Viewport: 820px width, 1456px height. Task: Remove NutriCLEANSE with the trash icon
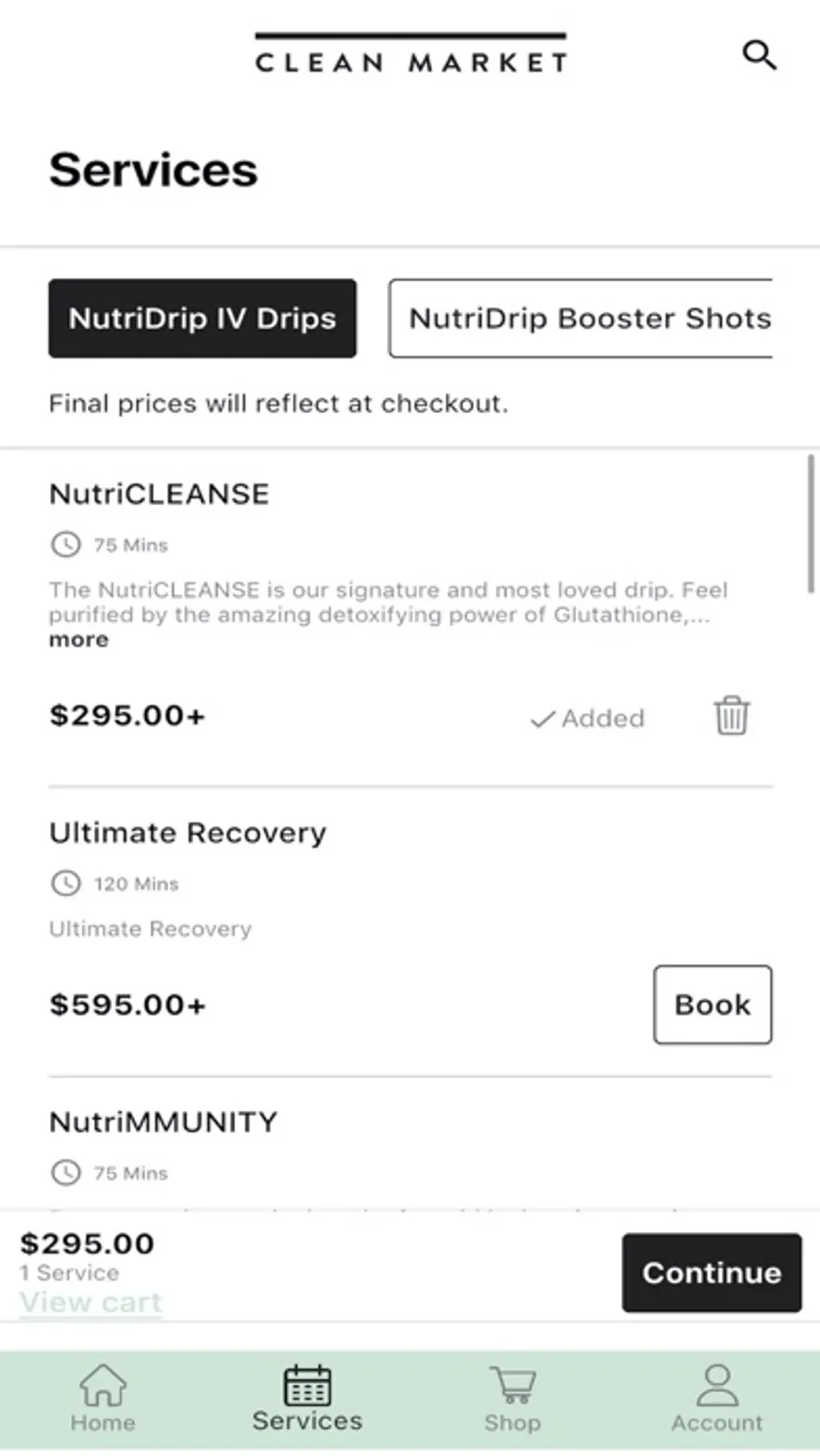pos(732,715)
